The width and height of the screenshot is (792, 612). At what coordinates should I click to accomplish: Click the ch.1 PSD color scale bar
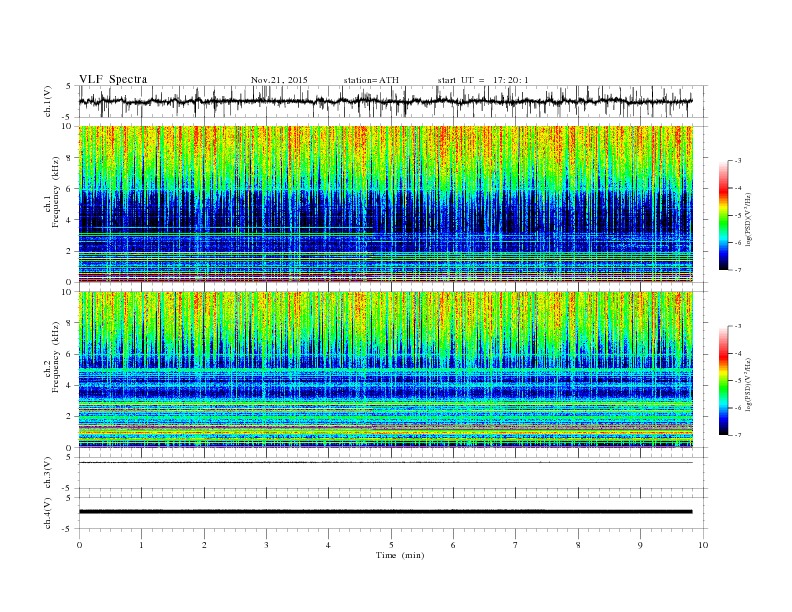723,215
